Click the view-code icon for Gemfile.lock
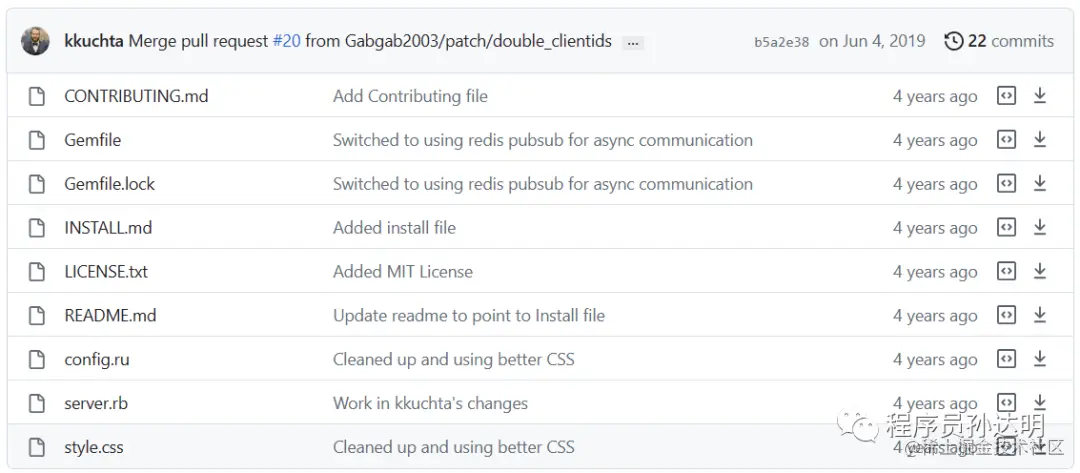The width and height of the screenshot is (1080, 473). click(x=1007, y=184)
